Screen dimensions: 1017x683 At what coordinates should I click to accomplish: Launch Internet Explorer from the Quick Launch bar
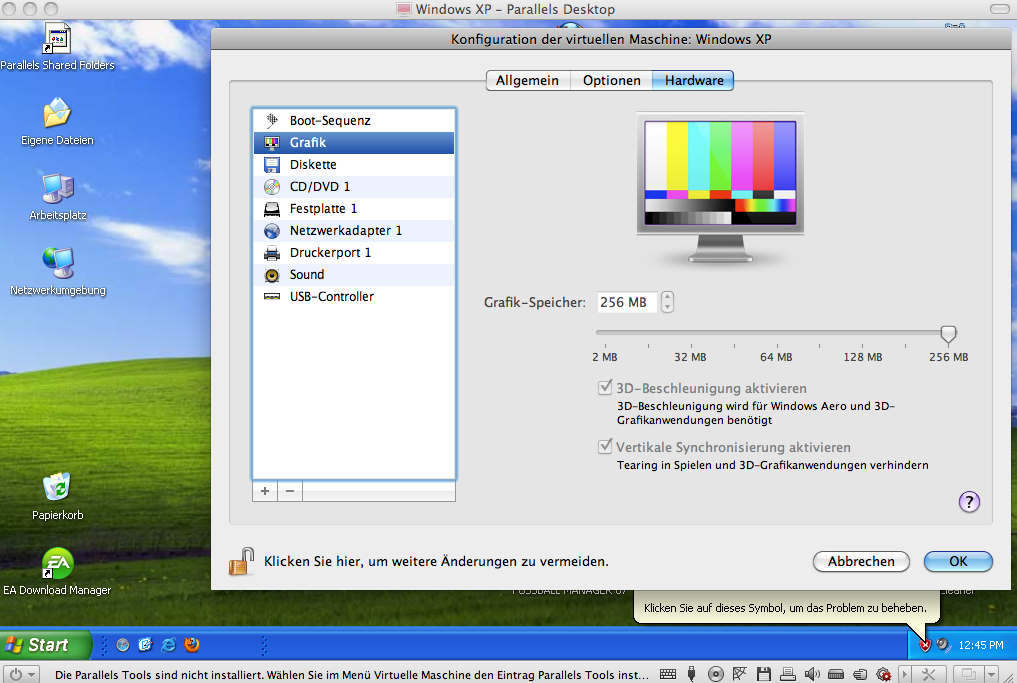coord(169,645)
